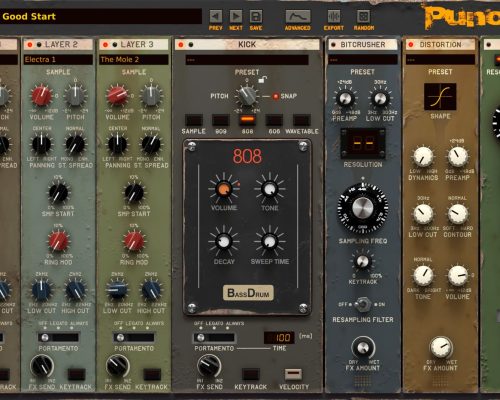The width and height of the screenshot is (500, 400).
Task: Go to the NEXT preset
Action: point(236,16)
